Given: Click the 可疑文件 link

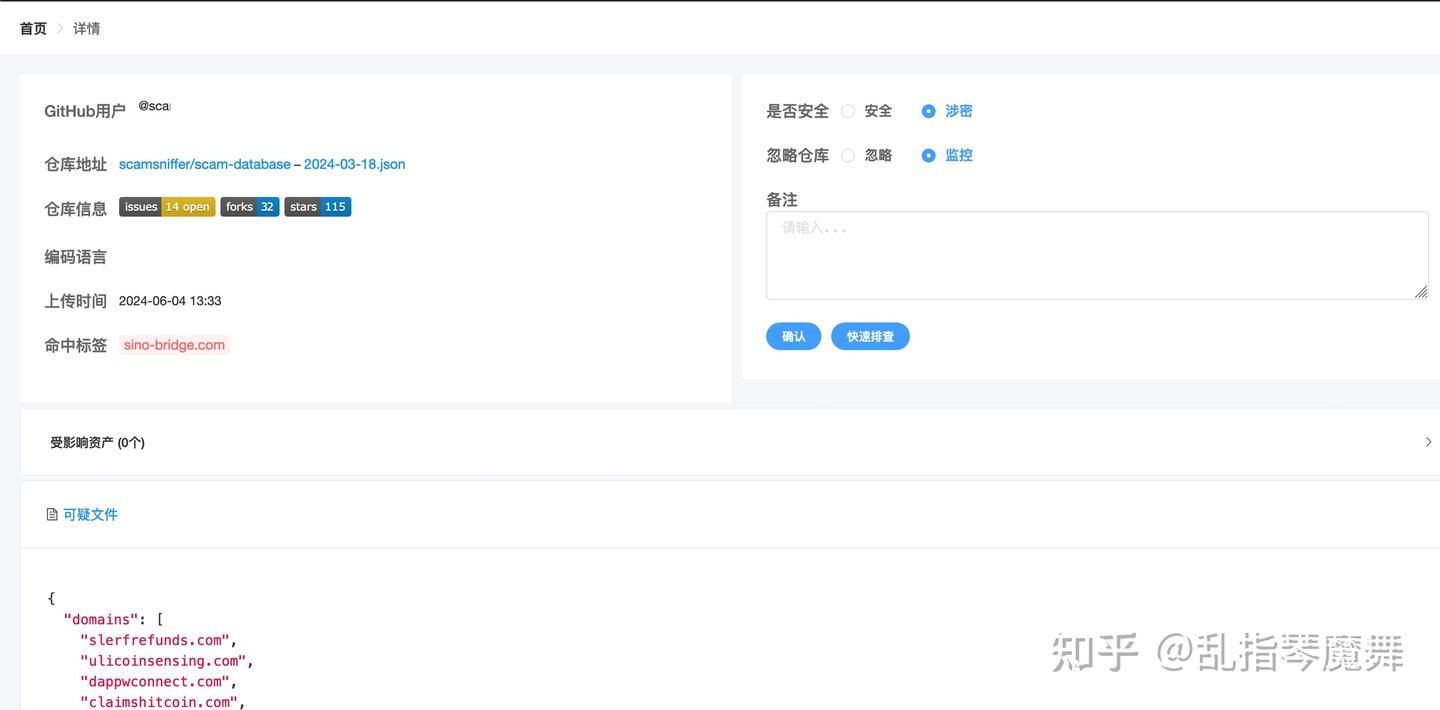Looking at the screenshot, I should [x=93, y=513].
